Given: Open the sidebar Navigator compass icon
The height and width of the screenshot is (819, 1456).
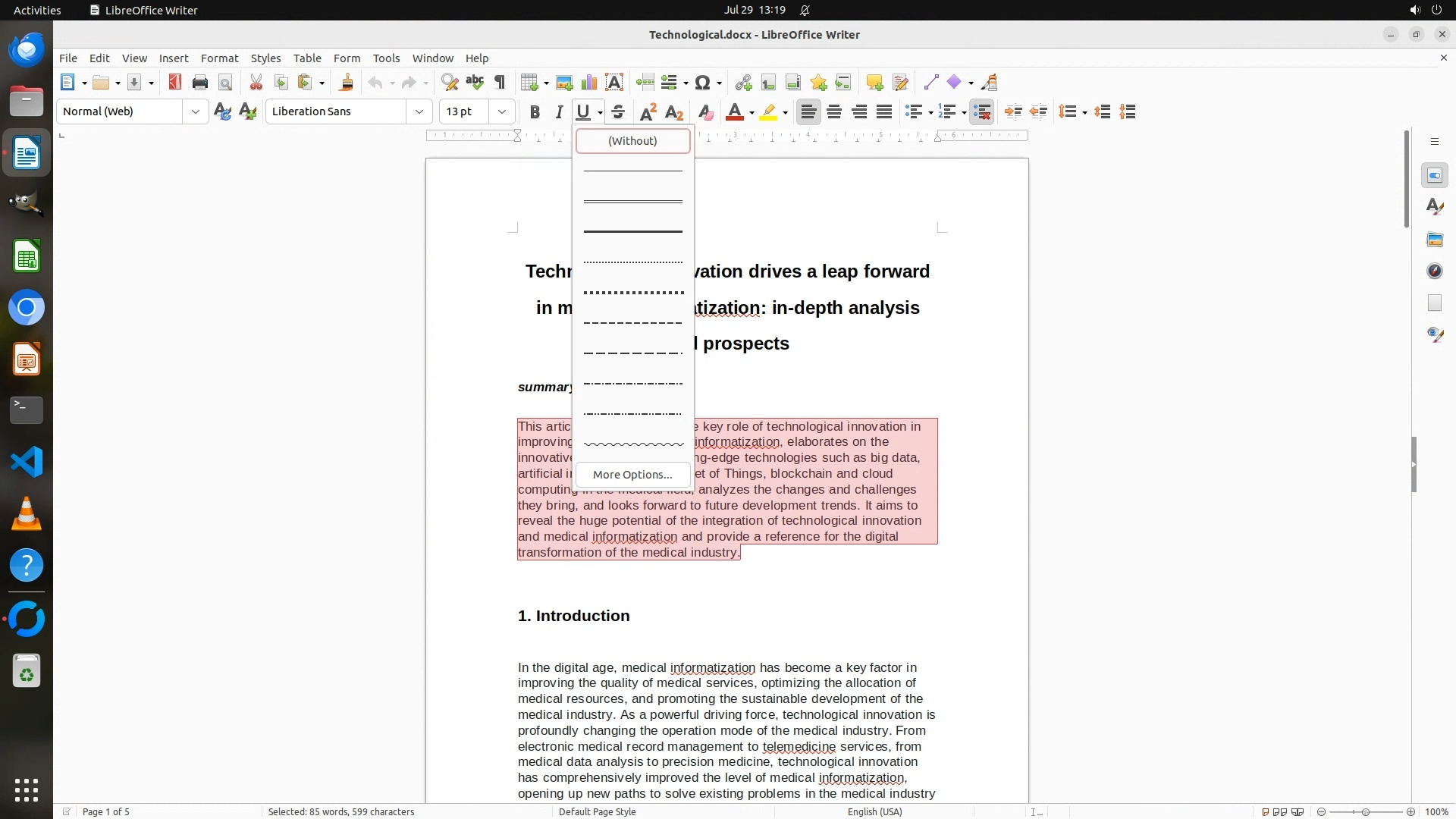Looking at the screenshot, I should click(1434, 271).
